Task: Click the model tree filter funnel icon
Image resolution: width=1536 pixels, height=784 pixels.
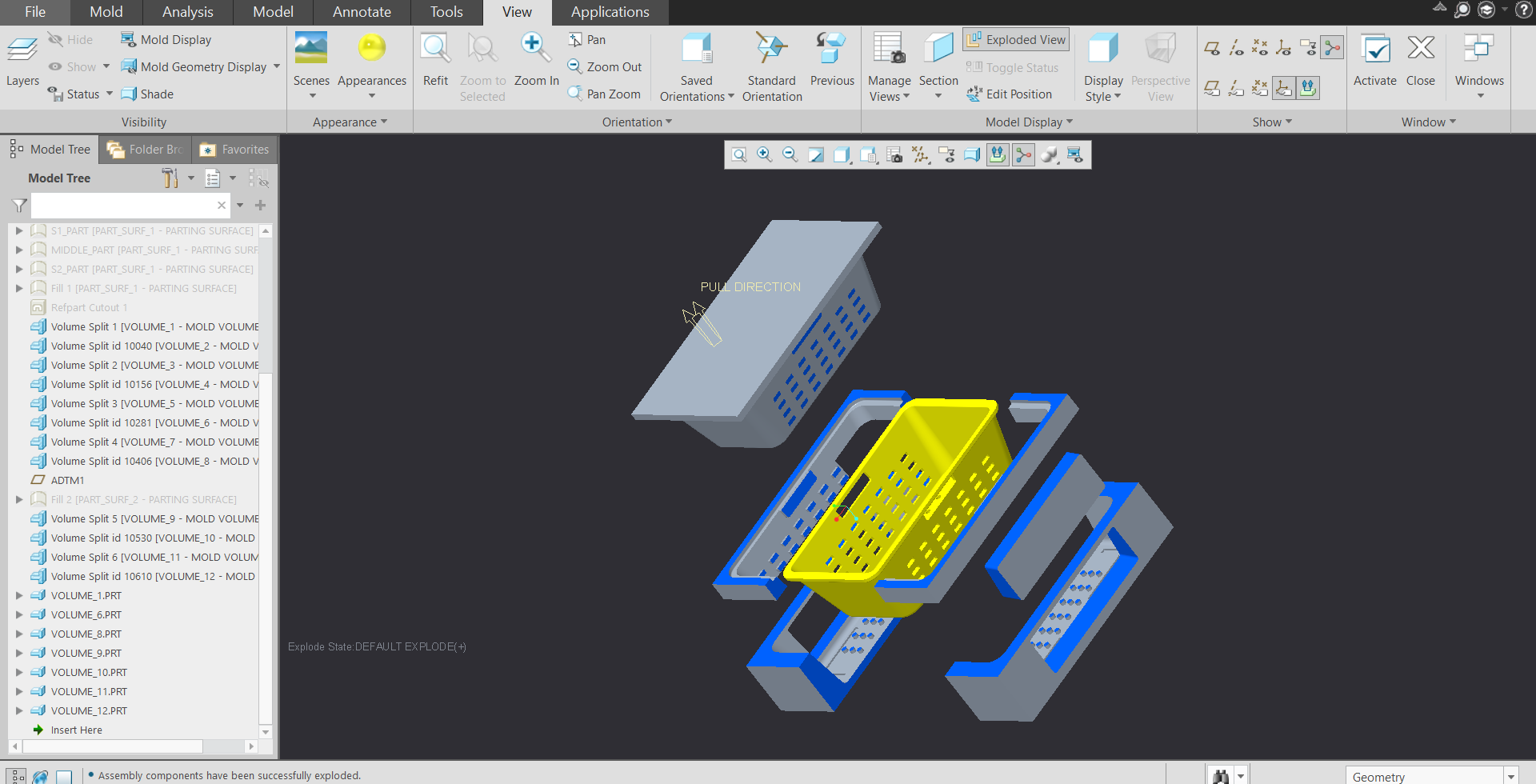Action: coord(20,206)
